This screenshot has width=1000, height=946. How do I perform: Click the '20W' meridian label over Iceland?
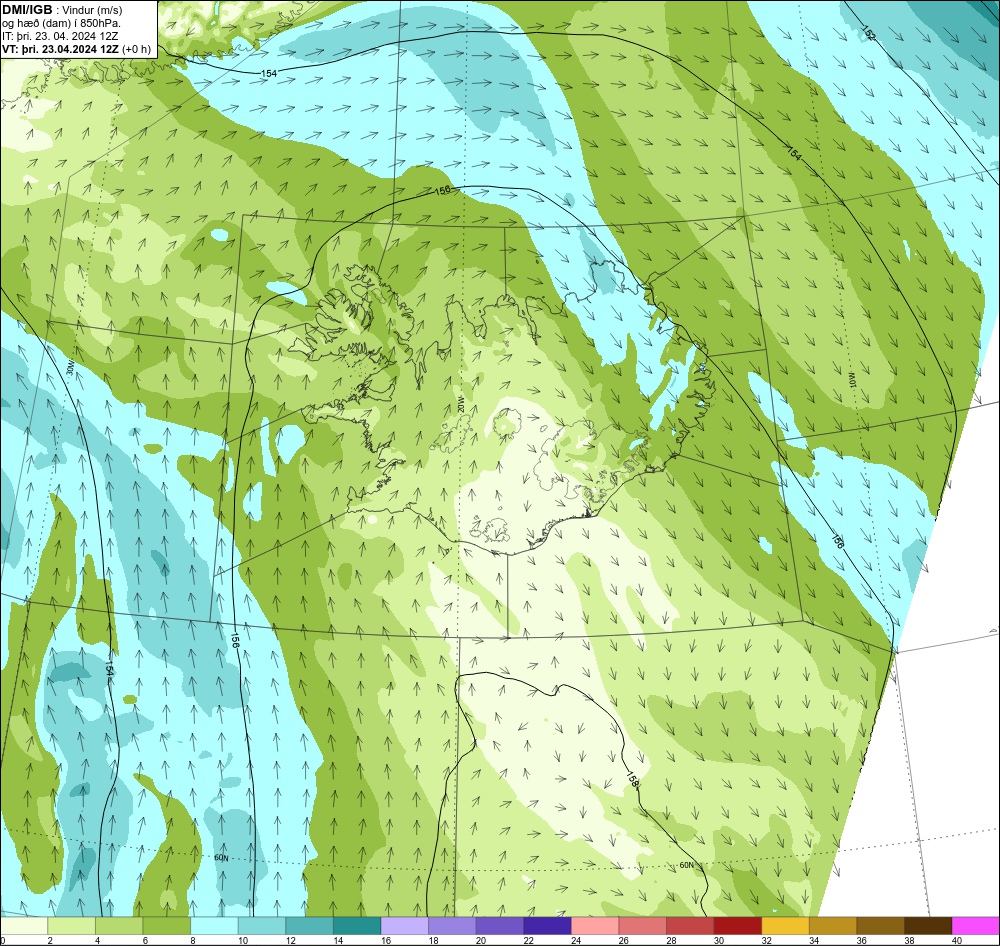coord(460,403)
